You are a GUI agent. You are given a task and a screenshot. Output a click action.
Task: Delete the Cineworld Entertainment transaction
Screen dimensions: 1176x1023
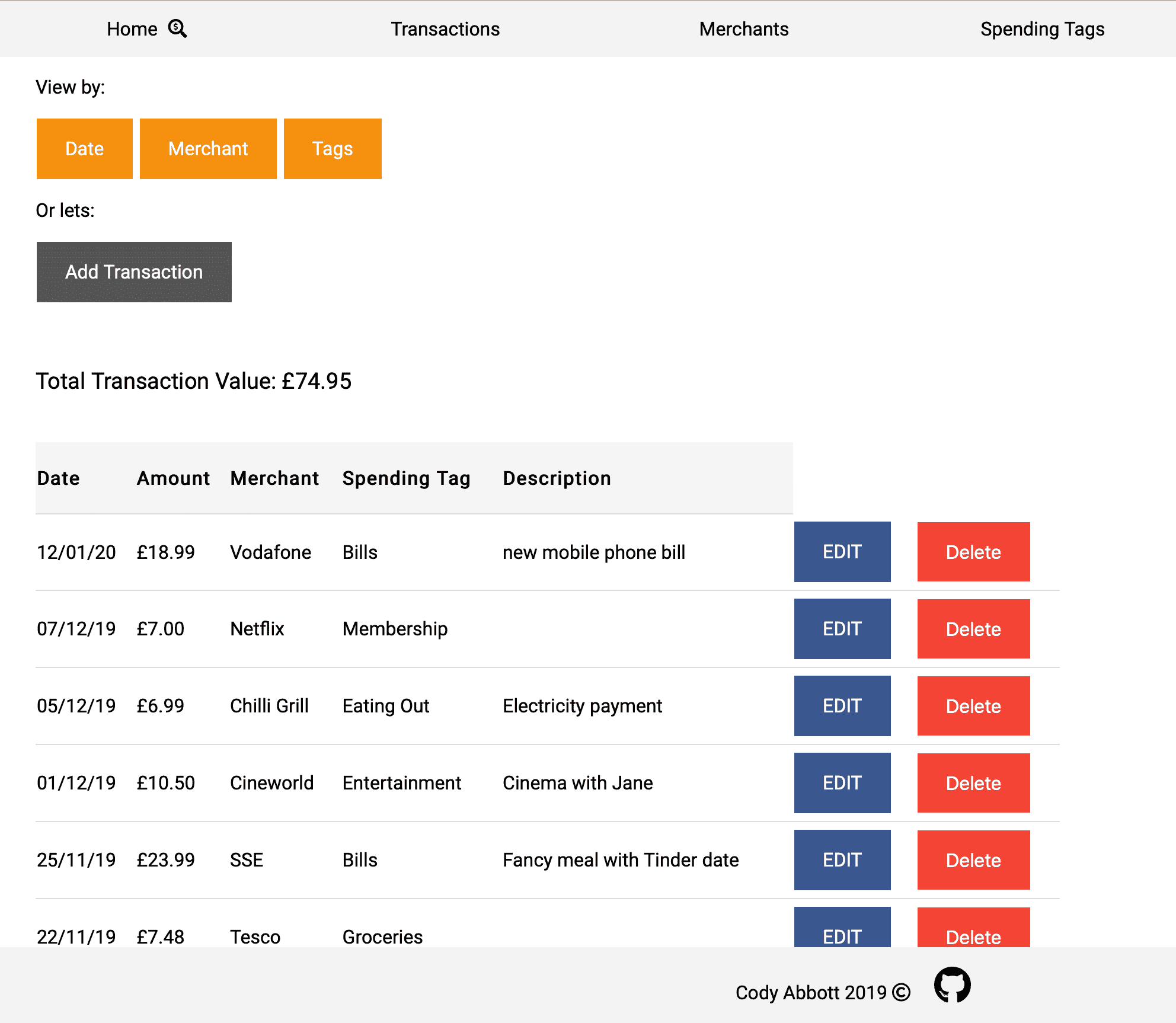coord(973,783)
